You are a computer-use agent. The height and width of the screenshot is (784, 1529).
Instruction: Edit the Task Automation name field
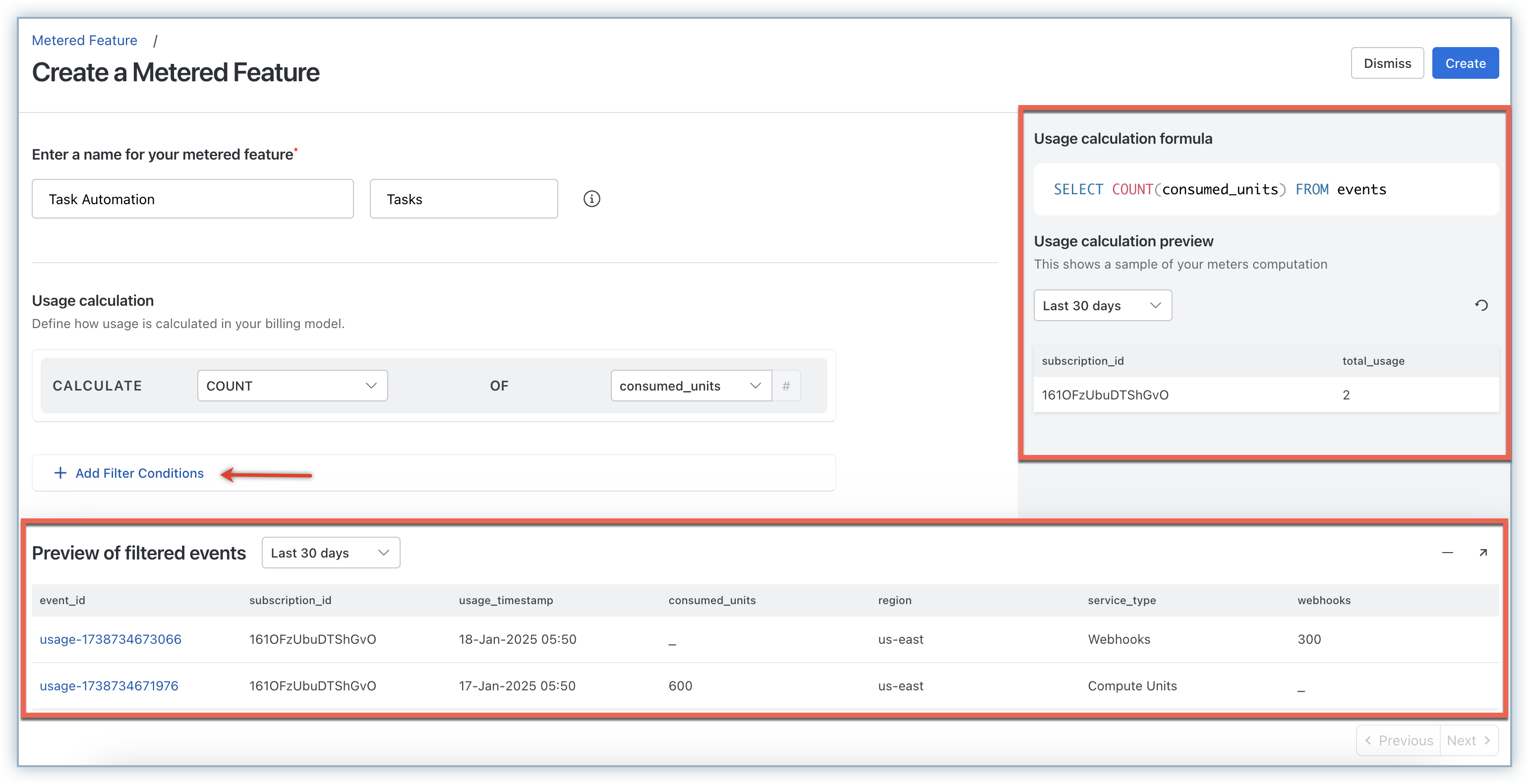coord(192,199)
